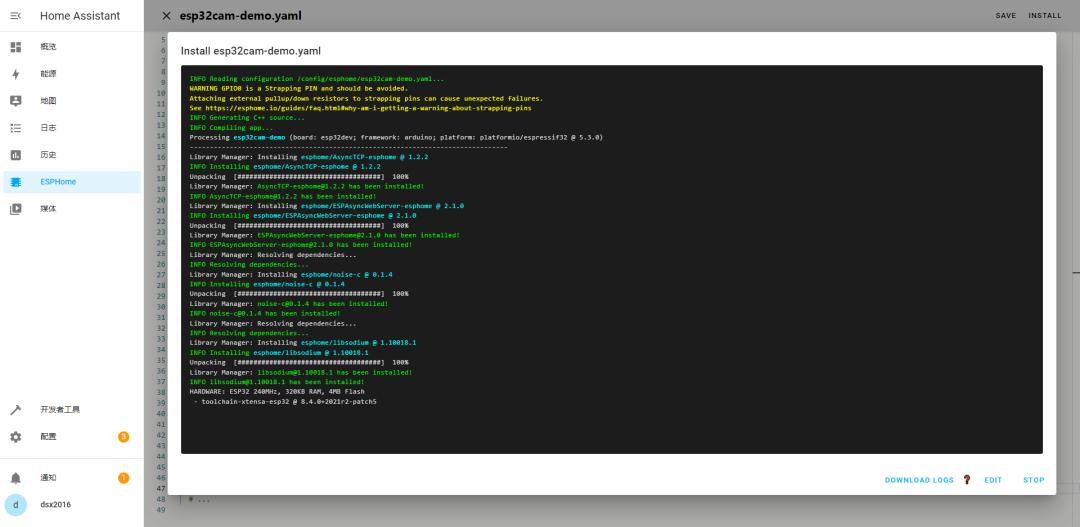The height and width of the screenshot is (527, 1080).
Task: Collapse the Home Assistant sidebar menu
Action: coord(16,16)
